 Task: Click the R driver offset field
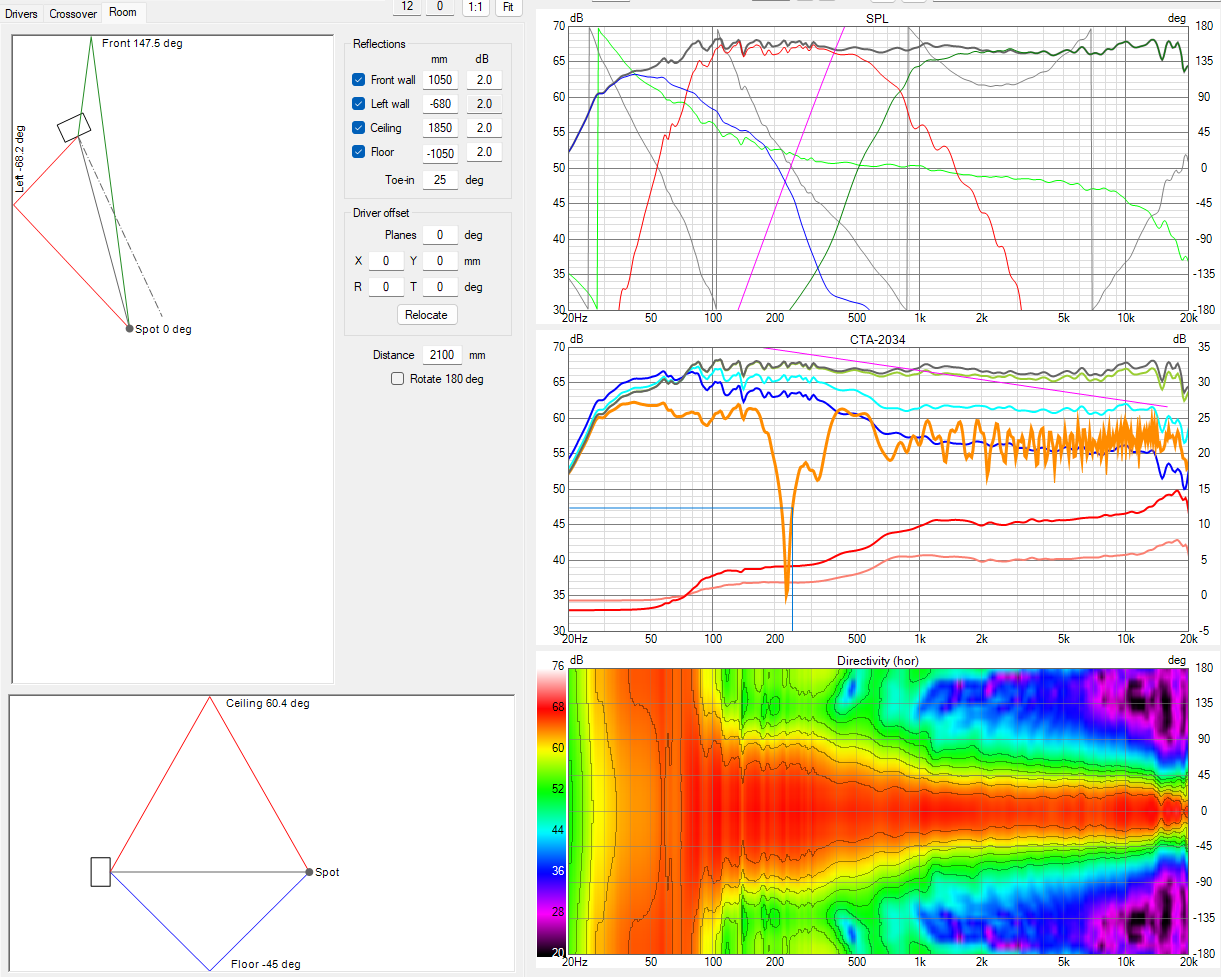(386, 287)
